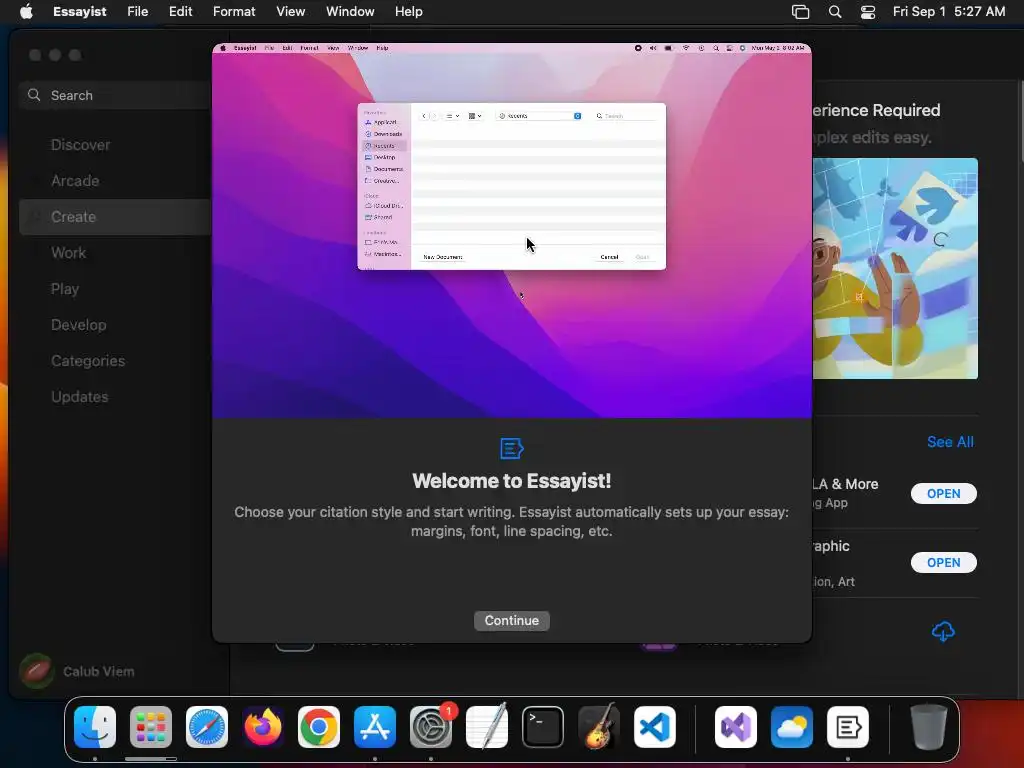The image size is (1024, 768).
Task: Open Google Chrome from the Dock
Action: click(319, 727)
